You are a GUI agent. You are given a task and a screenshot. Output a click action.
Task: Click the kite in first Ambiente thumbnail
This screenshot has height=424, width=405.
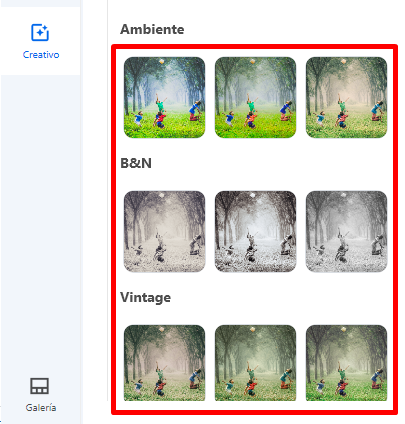coord(161,61)
